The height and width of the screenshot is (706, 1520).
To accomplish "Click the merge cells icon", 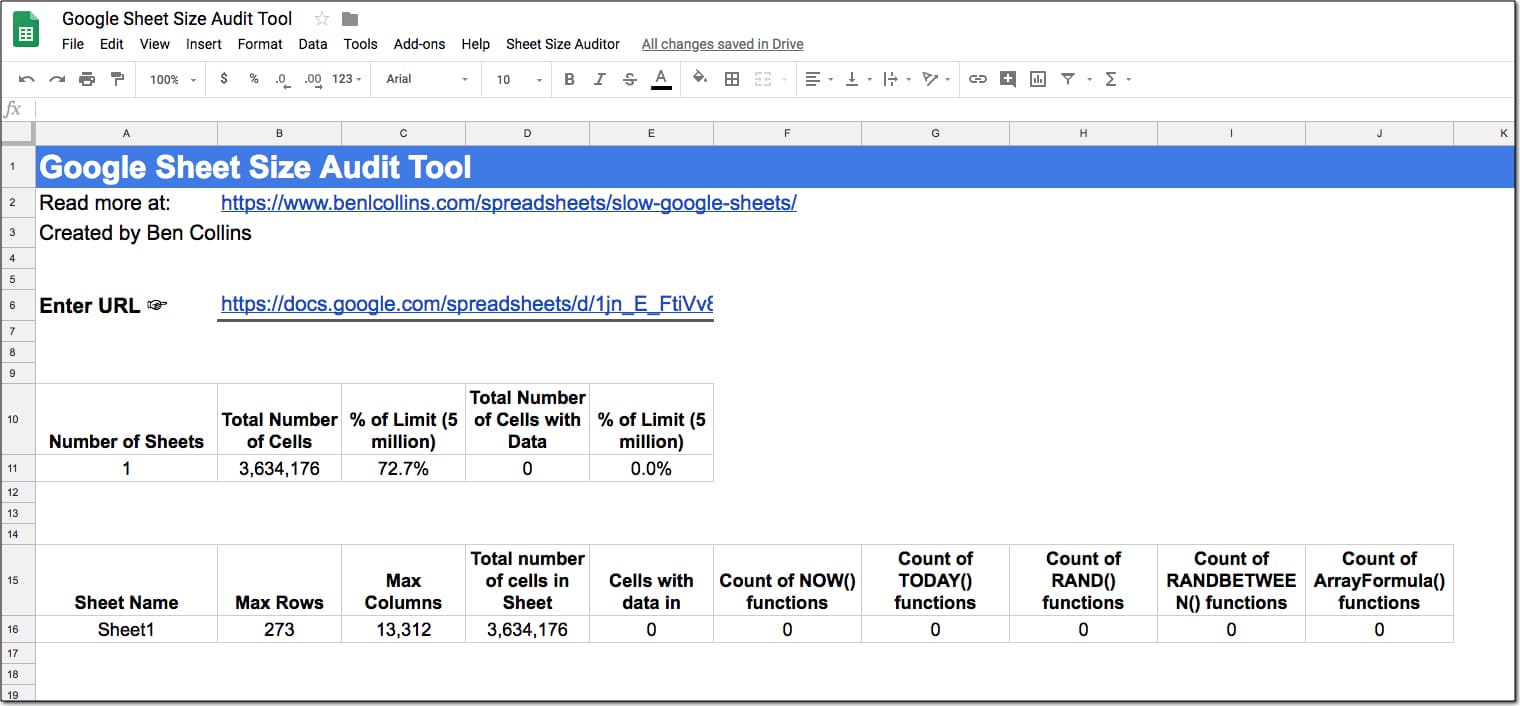I will pyautogui.click(x=763, y=79).
